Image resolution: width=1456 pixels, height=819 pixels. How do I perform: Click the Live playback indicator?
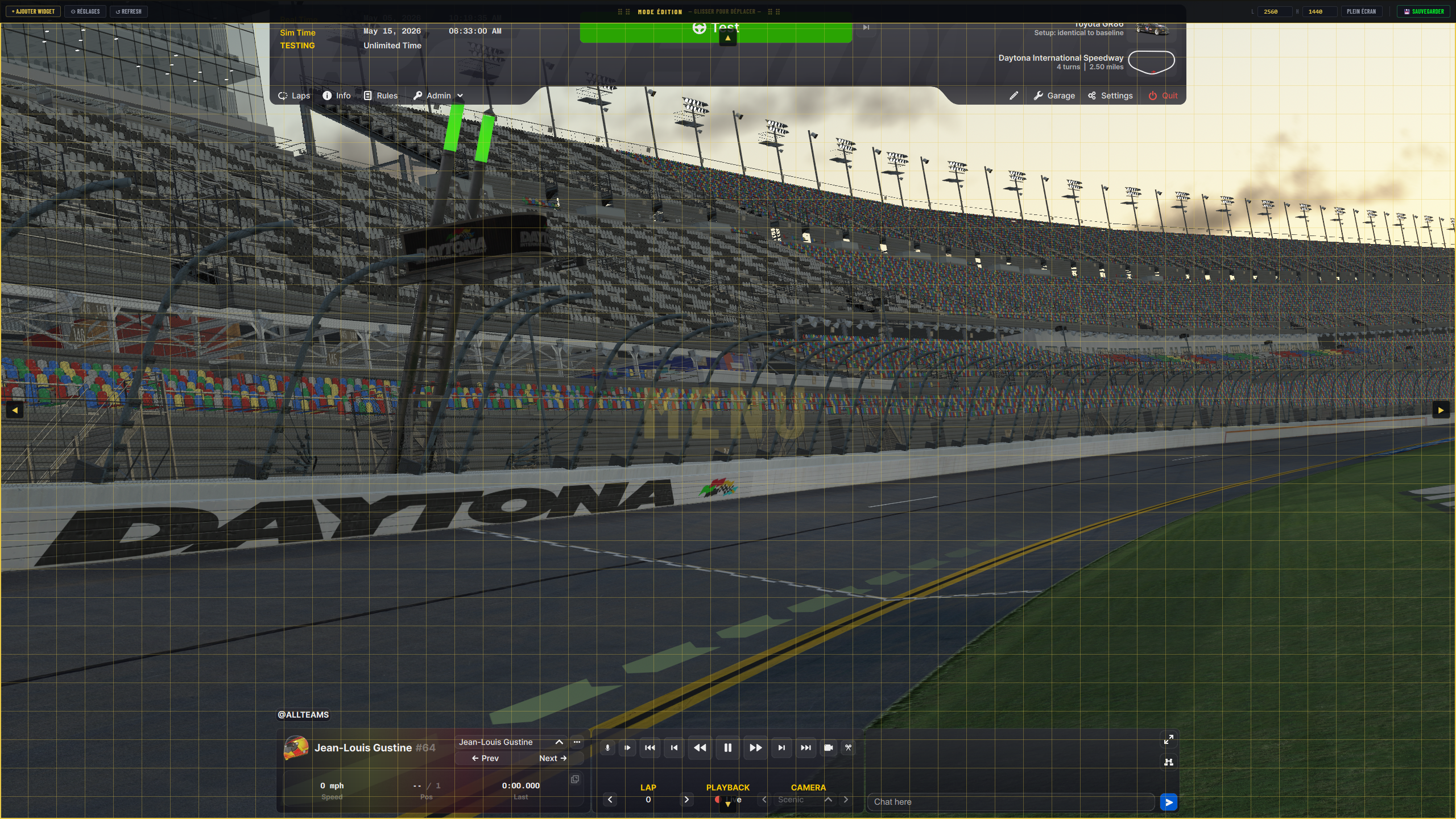(x=728, y=800)
